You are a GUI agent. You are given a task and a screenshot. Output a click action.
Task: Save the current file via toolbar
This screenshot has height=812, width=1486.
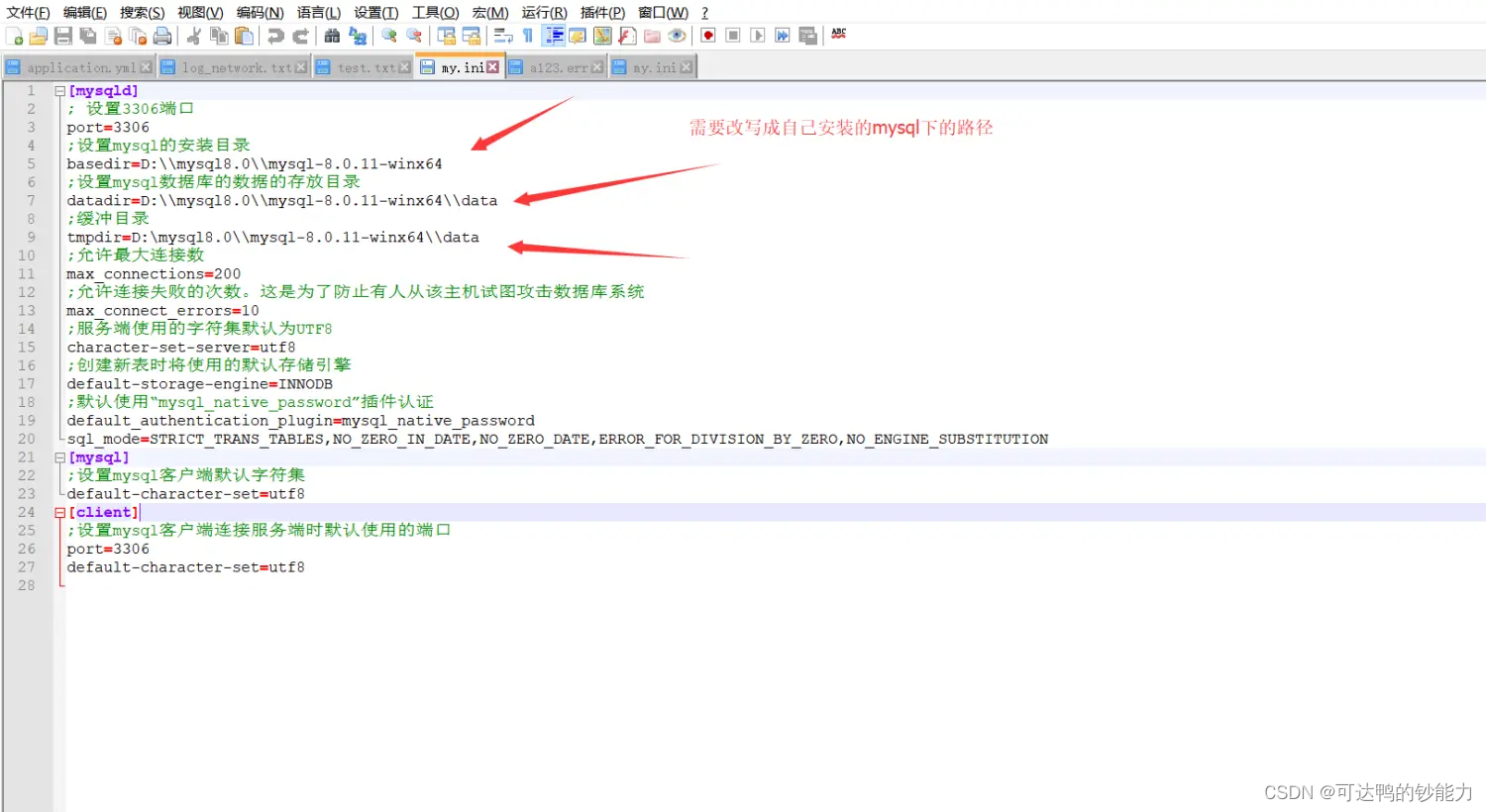tap(63, 36)
